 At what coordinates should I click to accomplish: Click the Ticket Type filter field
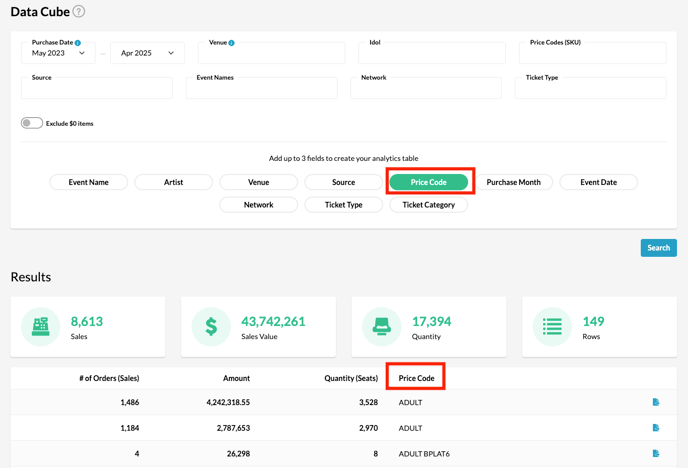pyautogui.click(x=591, y=88)
